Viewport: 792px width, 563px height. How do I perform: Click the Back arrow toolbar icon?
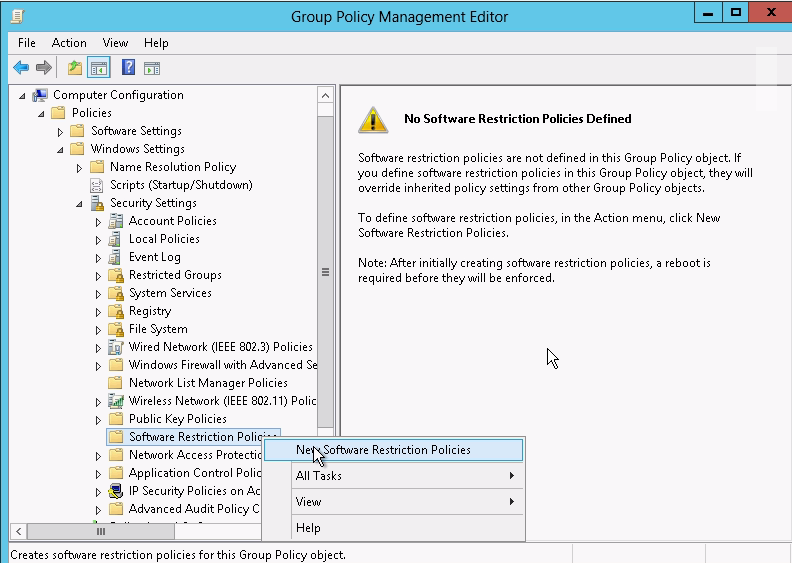tap(21, 67)
